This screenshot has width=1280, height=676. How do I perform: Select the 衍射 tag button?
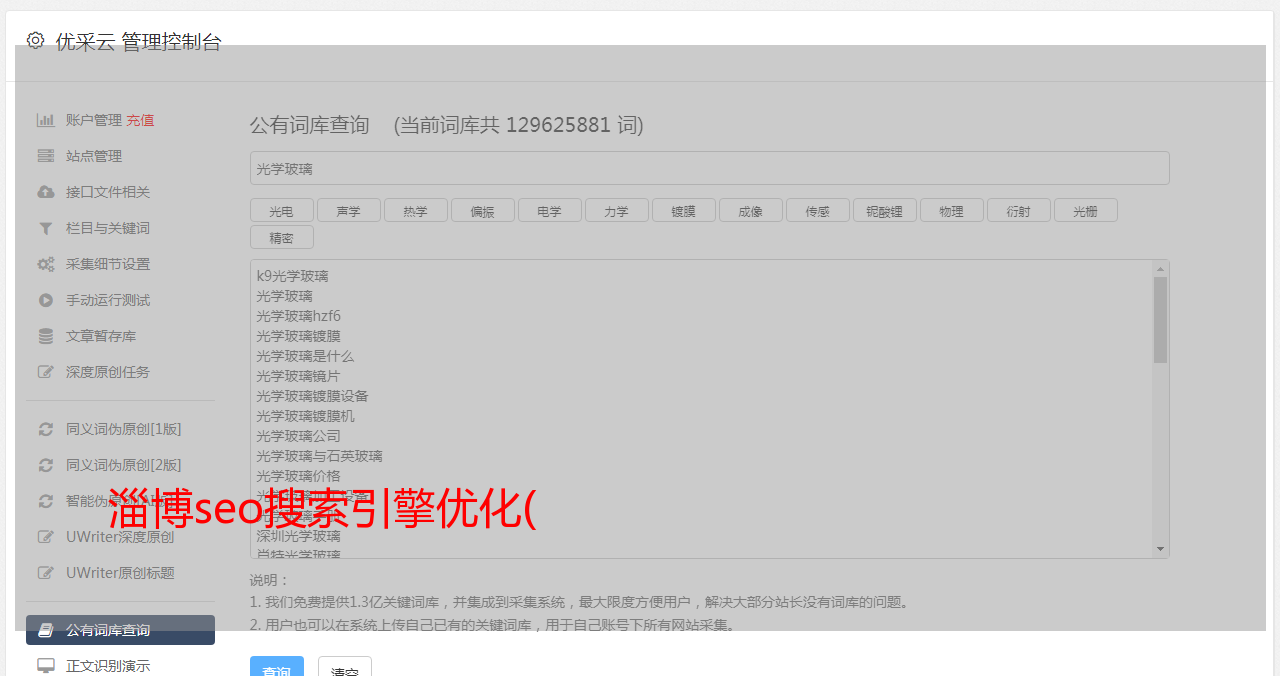pyautogui.click(x=1018, y=210)
